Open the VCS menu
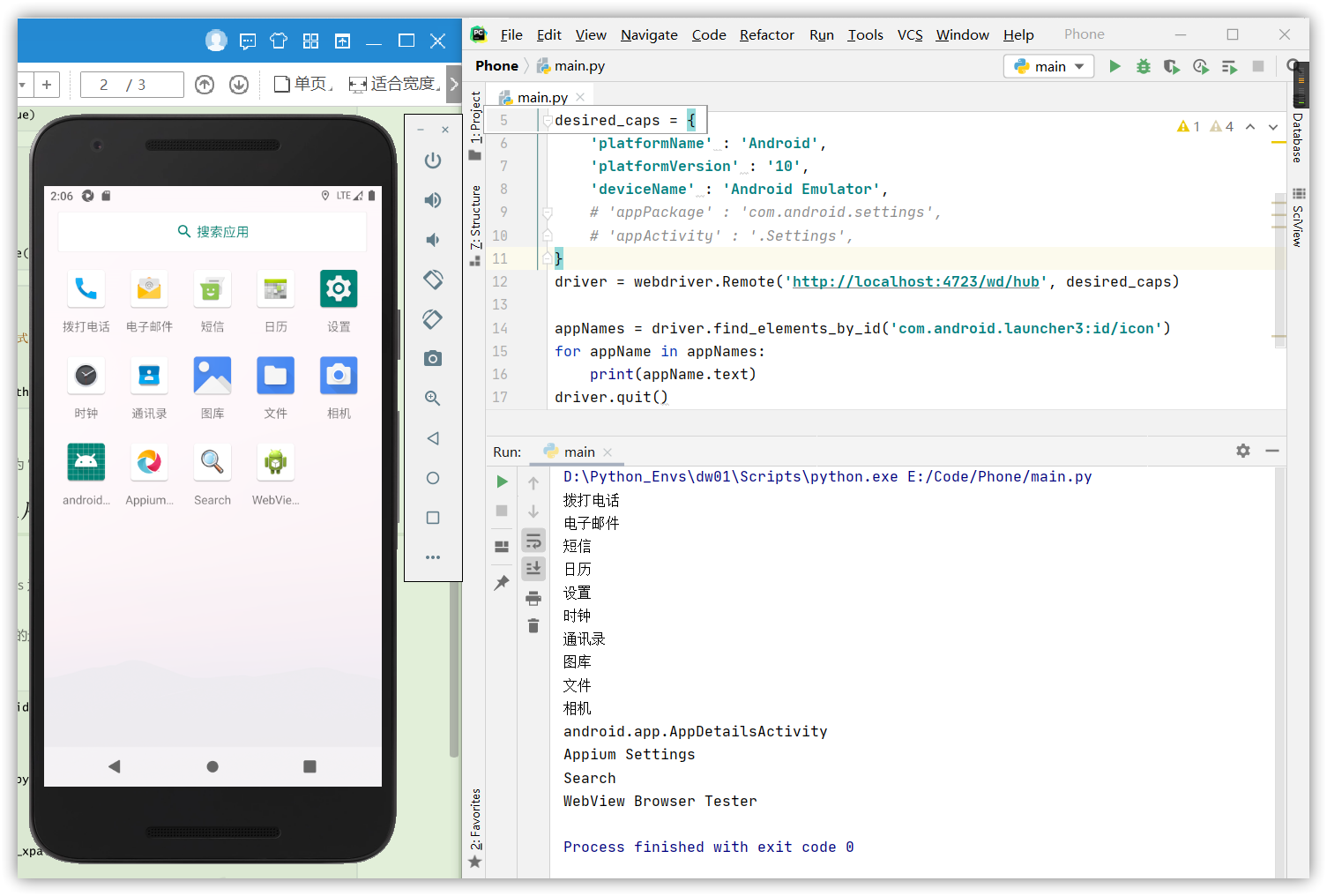Screen dimensions: 1327x896 (910, 34)
